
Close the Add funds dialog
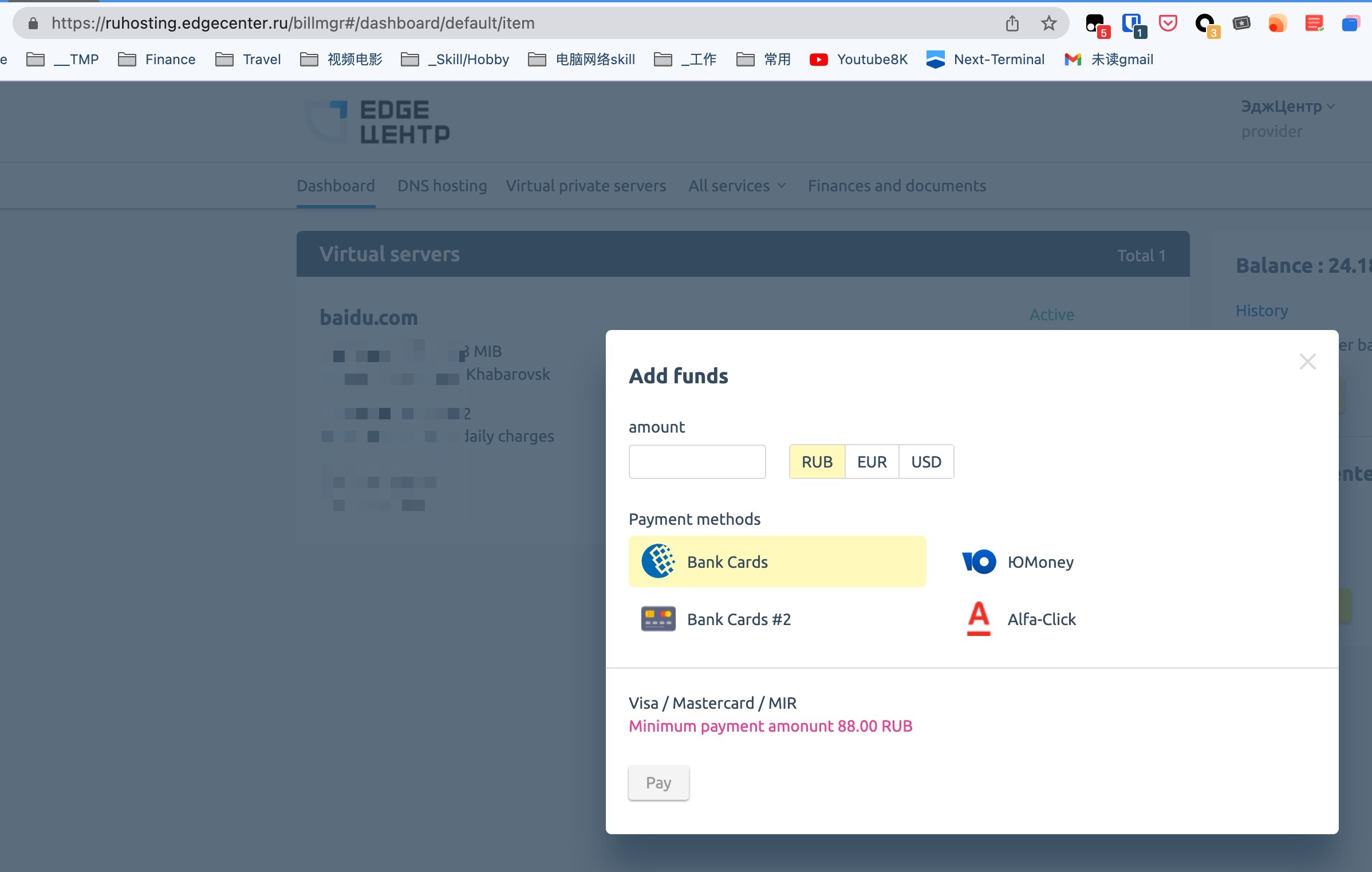1307,362
